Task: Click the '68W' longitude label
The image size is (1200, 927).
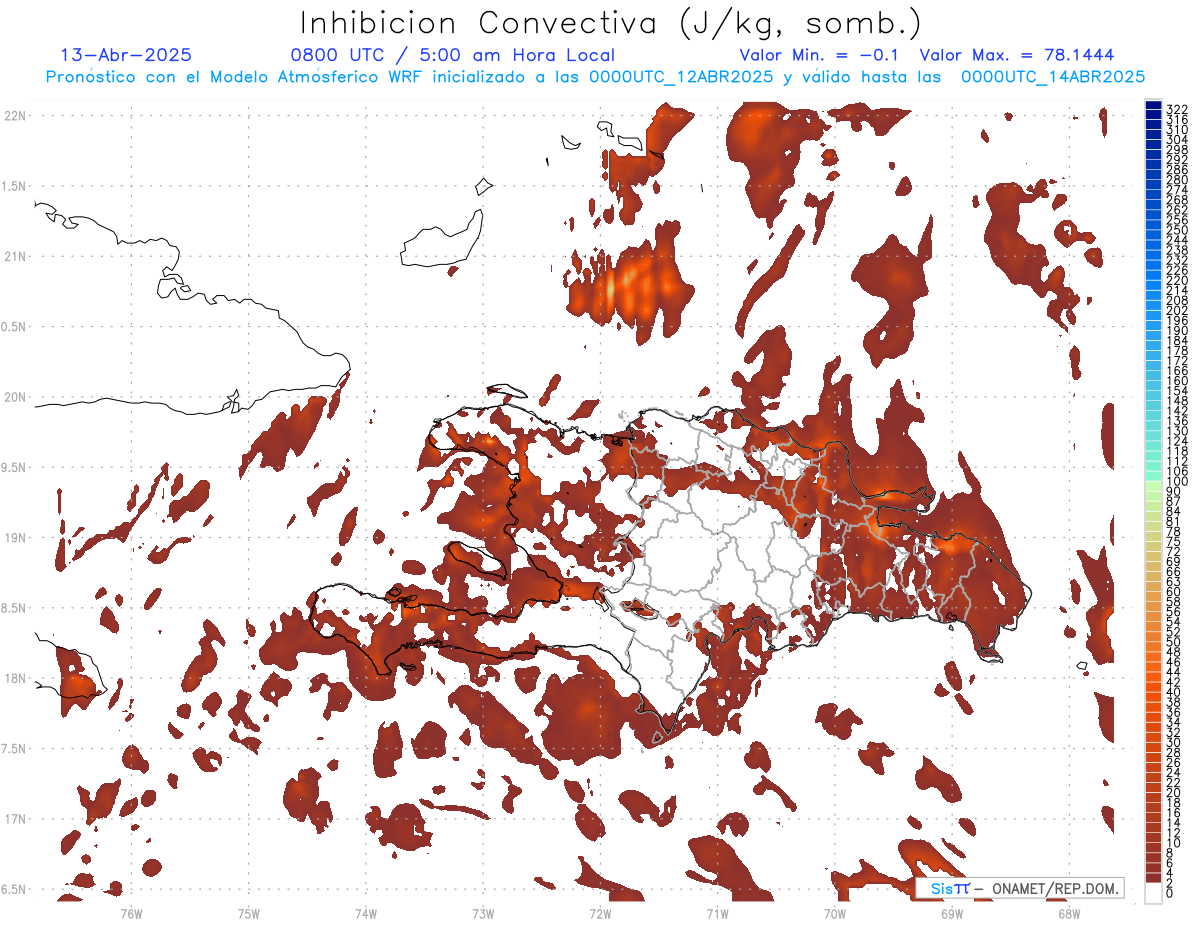Action: [x=1069, y=913]
